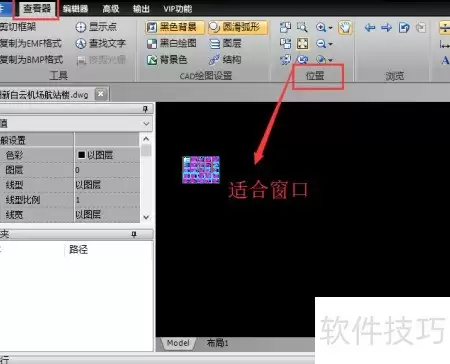Click the blue left arrow in 浏览 group
450x364 pixels.
[370, 27]
